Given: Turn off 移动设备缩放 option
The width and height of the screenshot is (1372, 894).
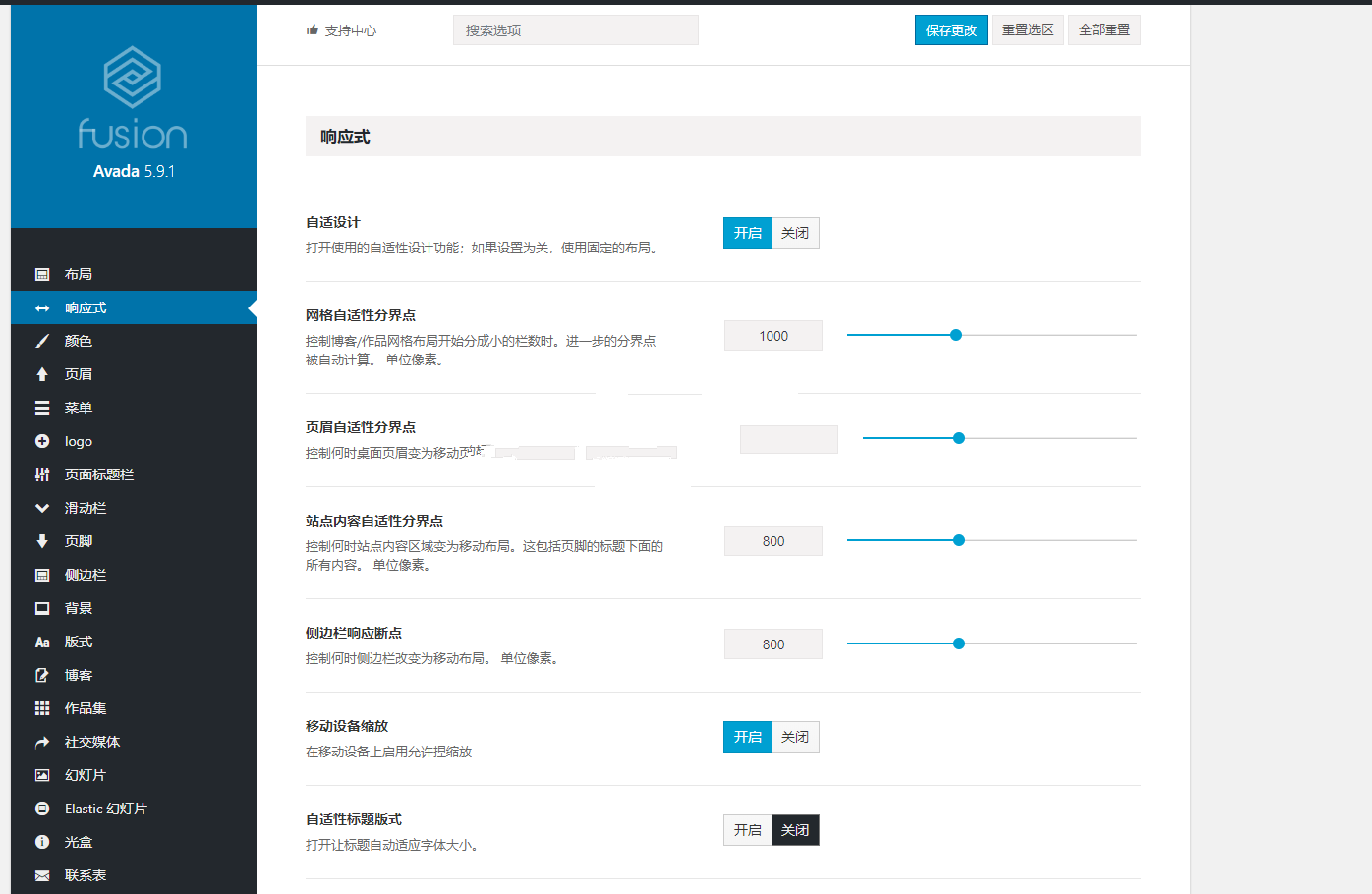Looking at the screenshot, I should click(x=795, y=736).
